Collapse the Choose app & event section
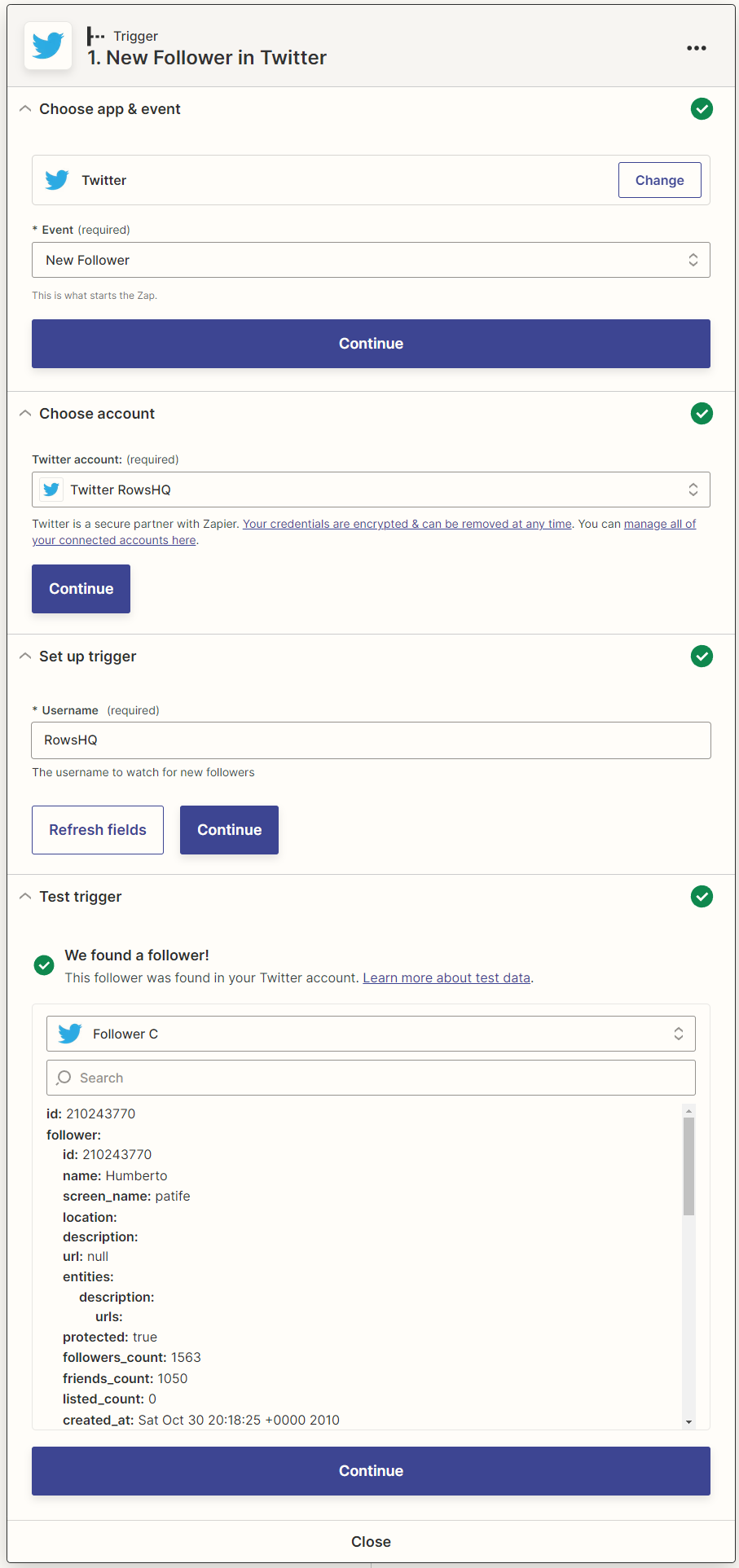The image size is (739, 1568). tap(25, 109)
